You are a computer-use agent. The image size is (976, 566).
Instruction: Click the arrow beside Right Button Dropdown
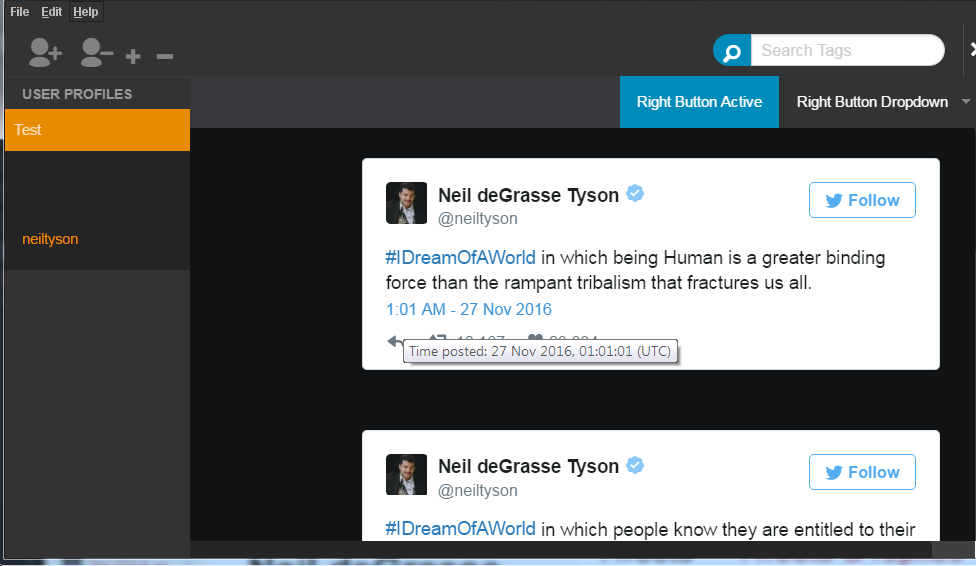click(965, 101)
